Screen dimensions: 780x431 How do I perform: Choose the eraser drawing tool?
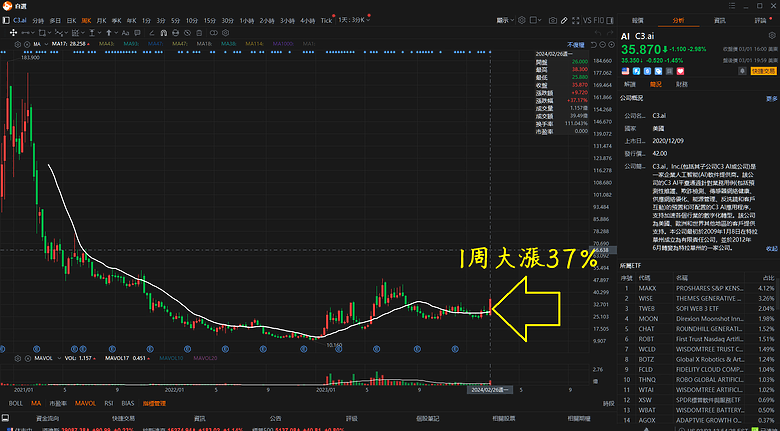(x=152, y=33)
